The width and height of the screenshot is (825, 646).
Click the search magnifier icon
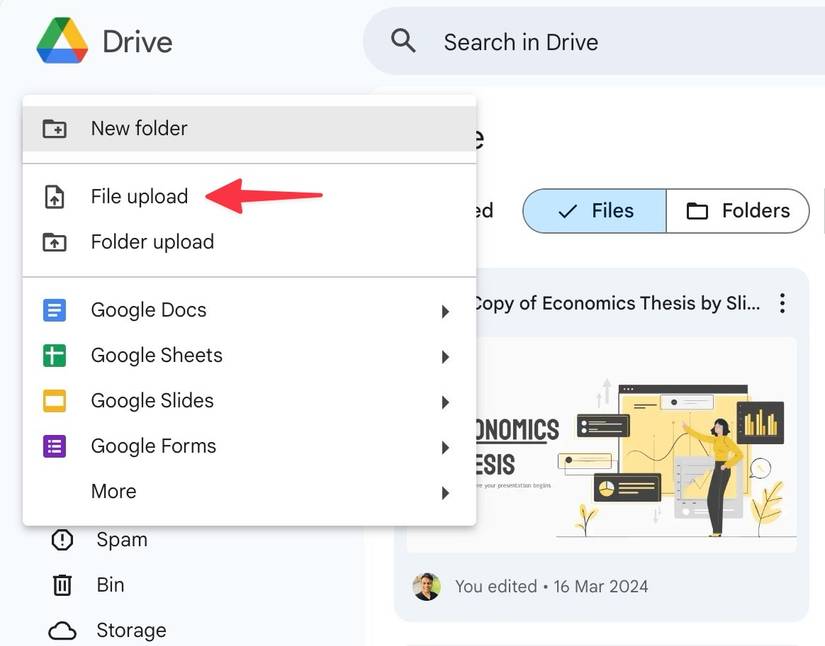click(x=403, y=41)
